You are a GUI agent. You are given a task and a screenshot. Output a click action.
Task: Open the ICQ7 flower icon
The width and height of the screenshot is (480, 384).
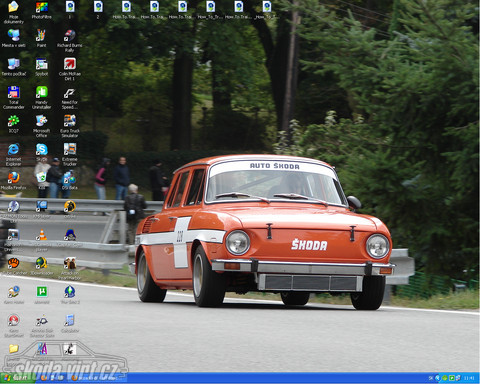pyautogui.click(x=13, y=121)
